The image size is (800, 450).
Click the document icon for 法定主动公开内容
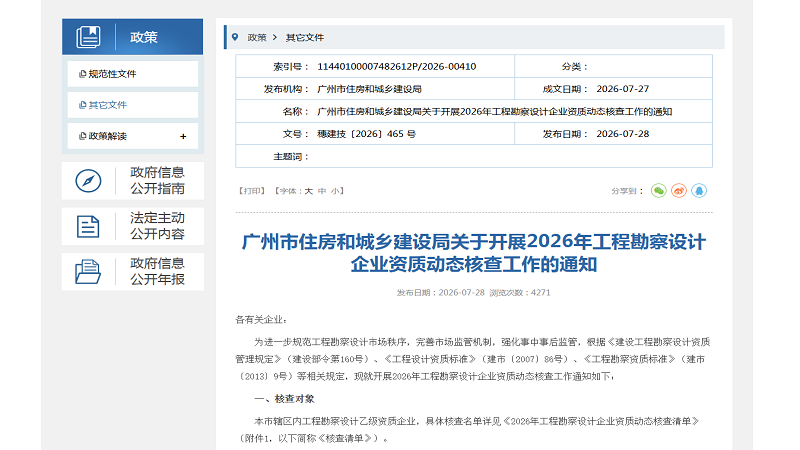pos(88,227)
